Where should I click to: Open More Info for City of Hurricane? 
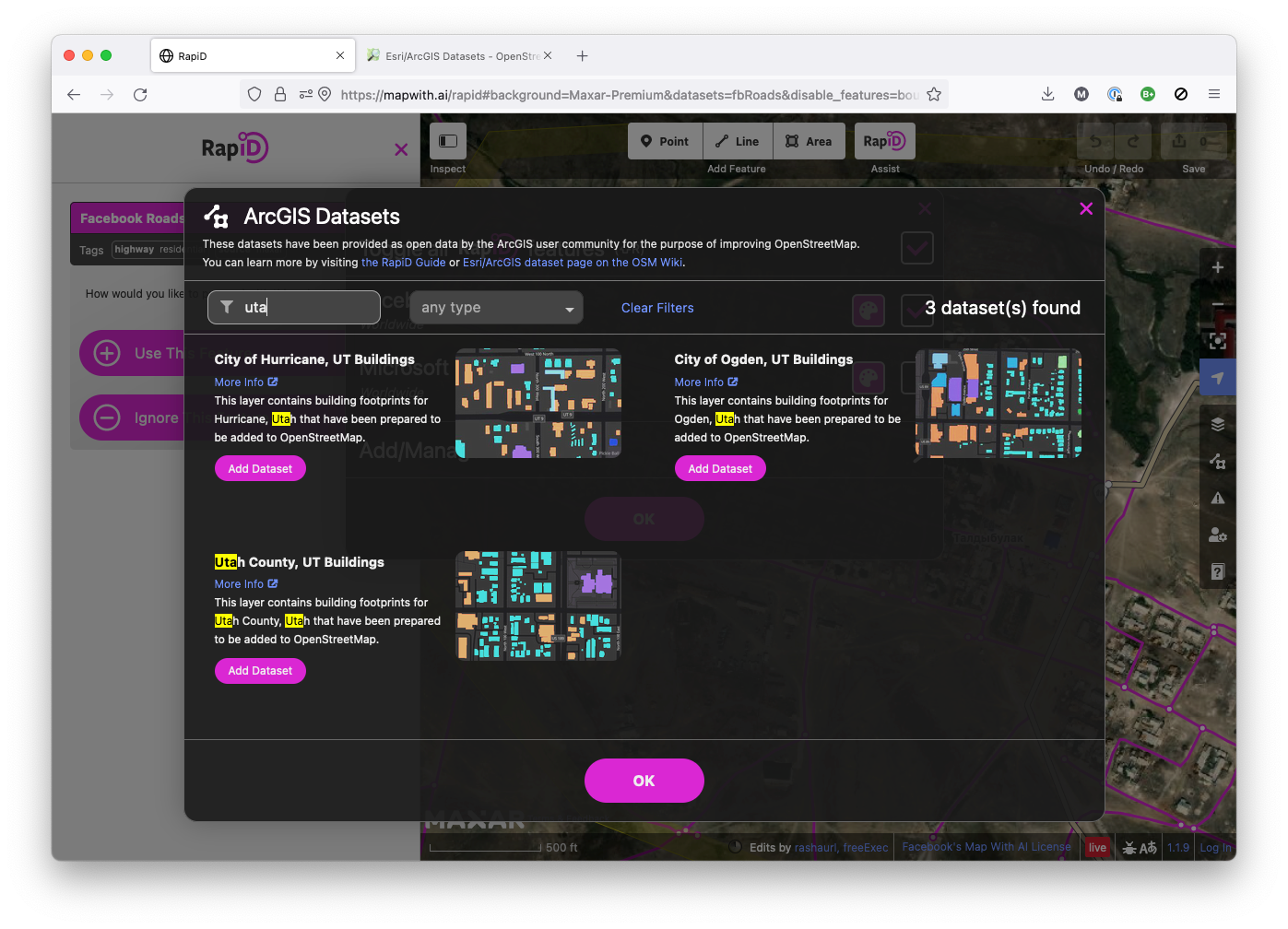click(x=246, y=382)
